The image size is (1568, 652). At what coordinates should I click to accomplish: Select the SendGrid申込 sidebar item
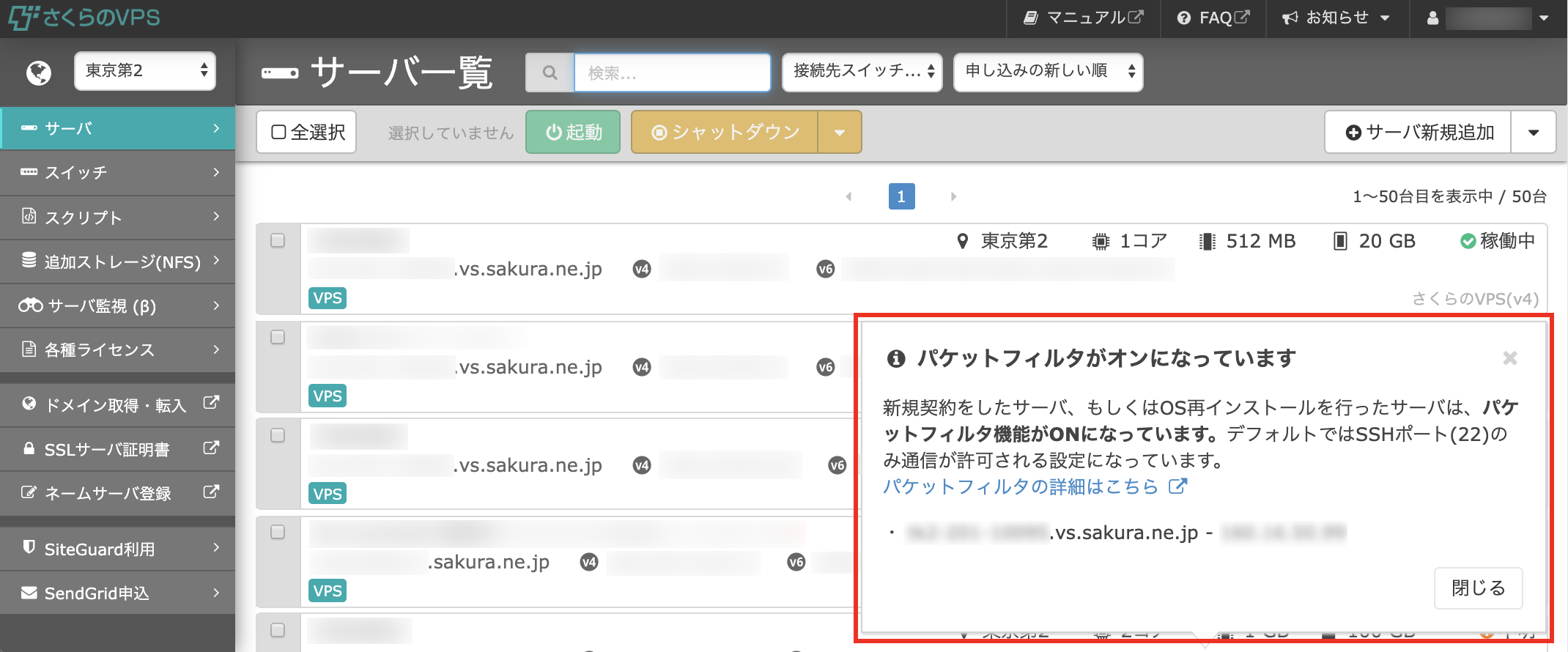tap(118, 593)
